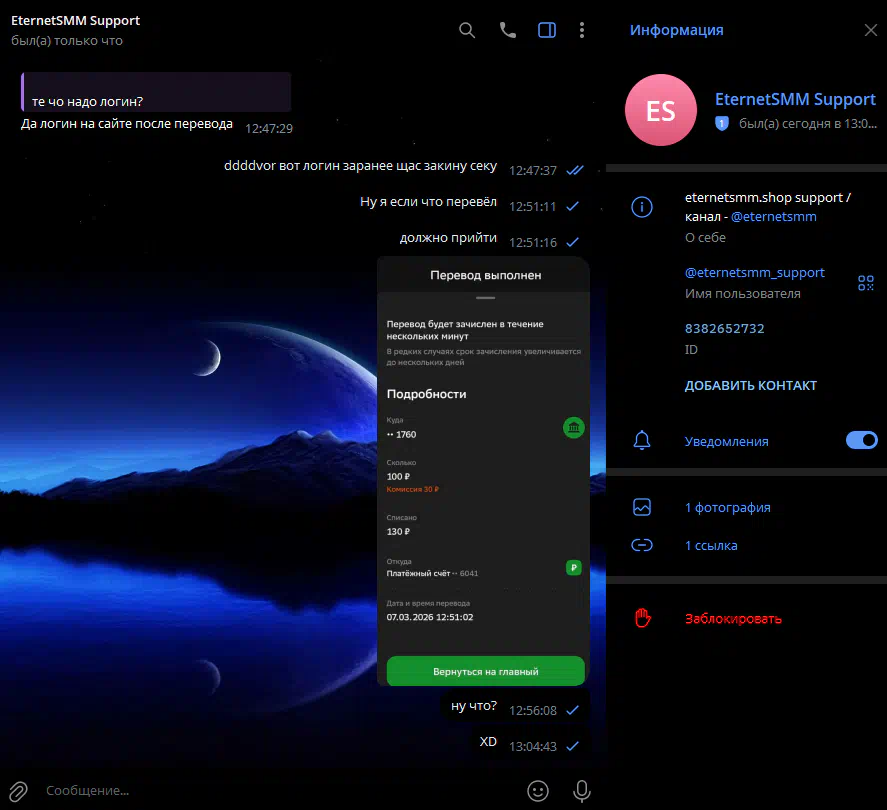Open the @eternetsmm channel link

[x=773, y=216]
